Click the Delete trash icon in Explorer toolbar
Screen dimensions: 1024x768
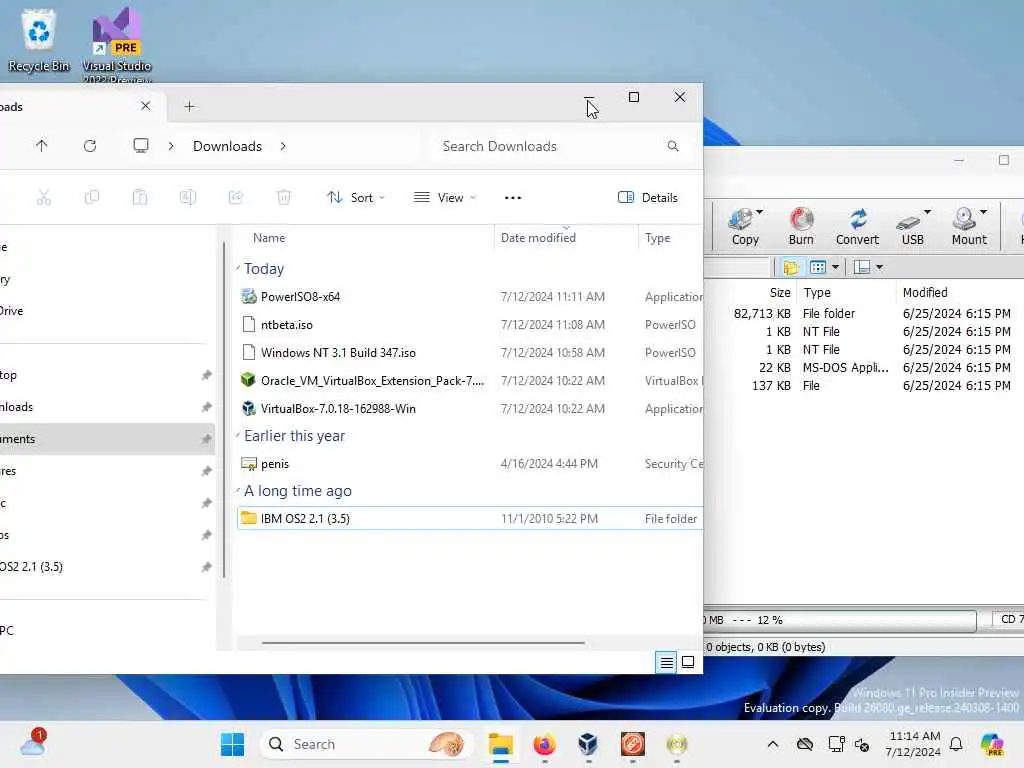[x=283, y=197]
